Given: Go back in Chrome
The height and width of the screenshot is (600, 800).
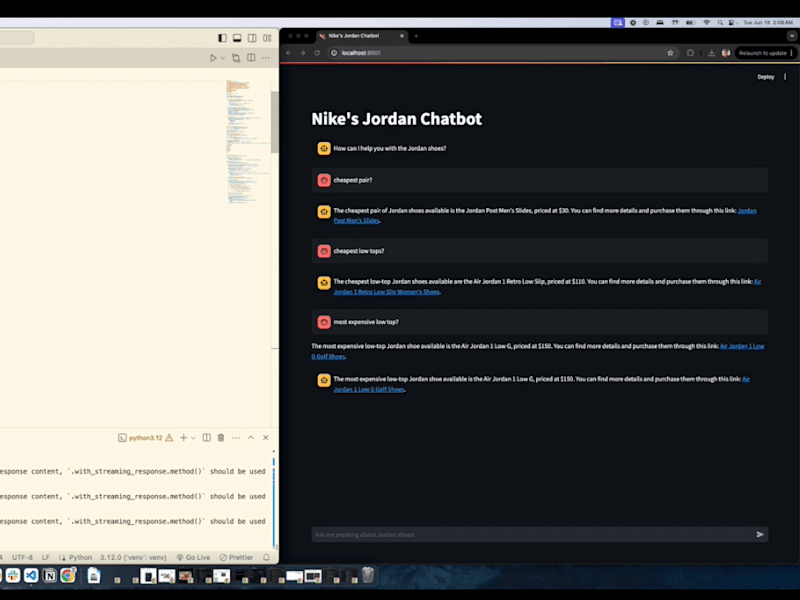Looking at the screenshot, I should tap(289, 53).
